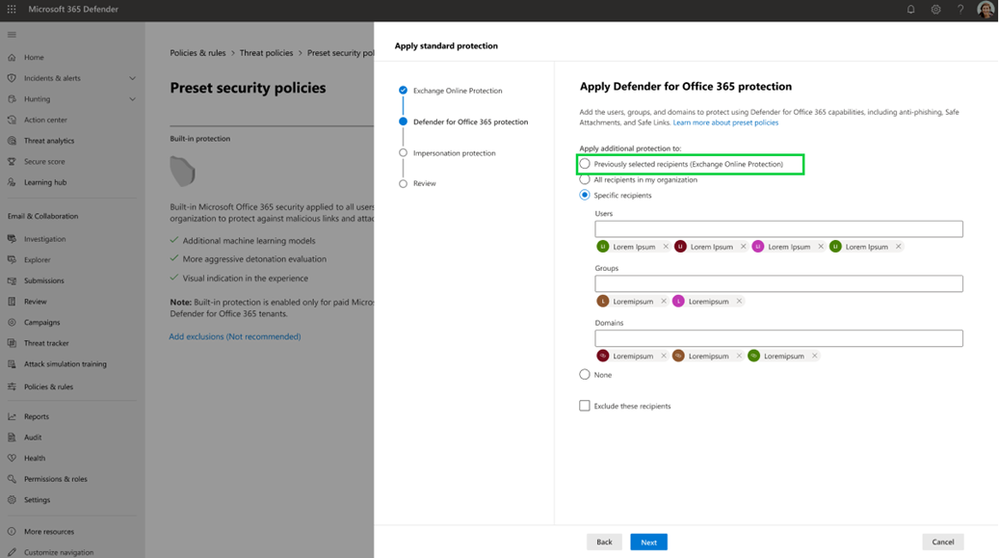Image resolution: width=999 pixels, height=558 pixels.
Task: Click the Back button
Action: (x=604, y=542)
